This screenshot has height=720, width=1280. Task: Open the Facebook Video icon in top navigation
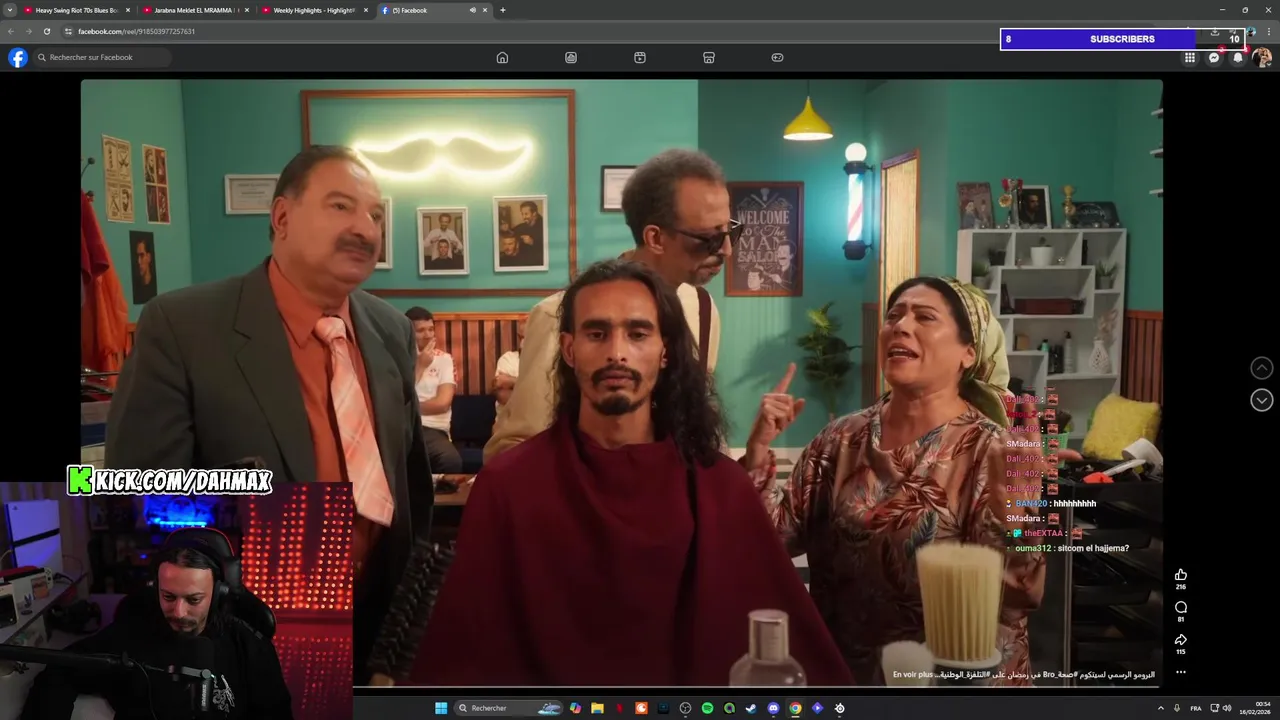(x=640, y=57)
